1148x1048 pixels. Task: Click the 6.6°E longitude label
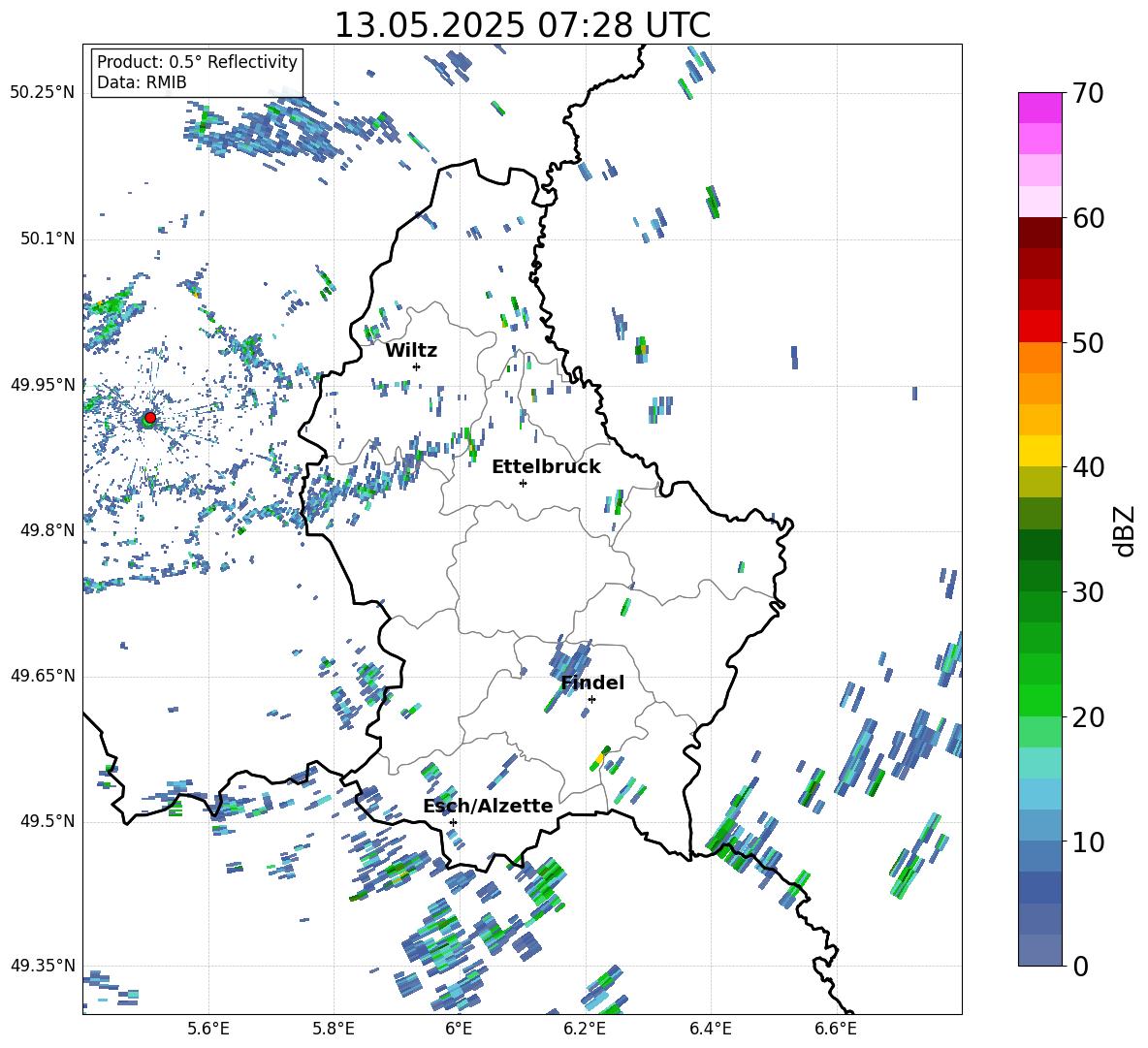(836, 1029)
